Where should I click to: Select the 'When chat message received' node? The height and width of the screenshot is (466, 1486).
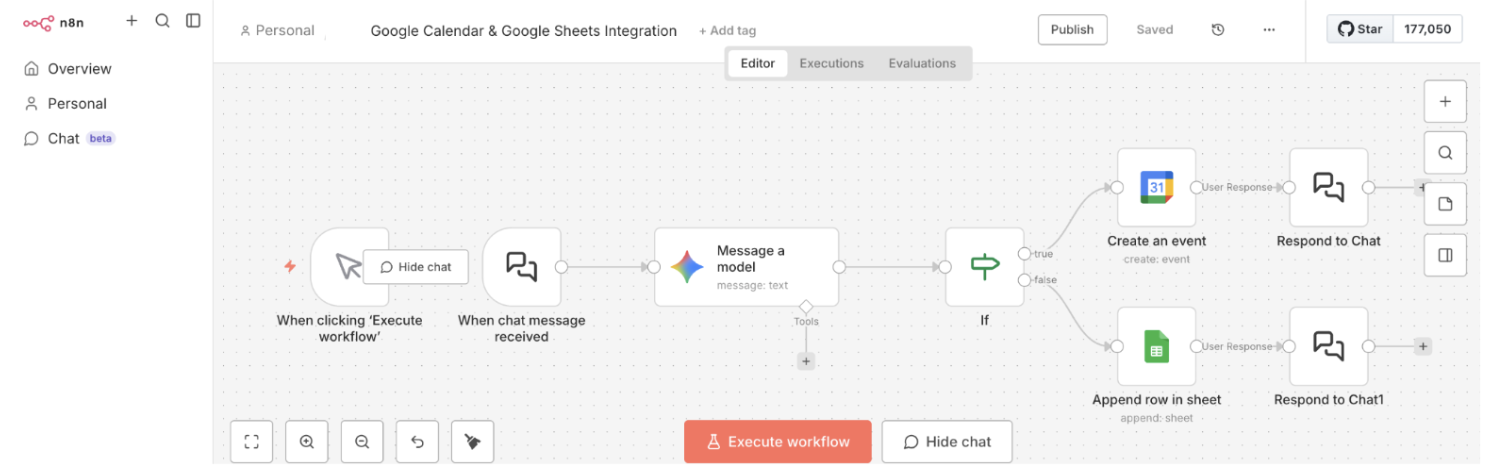521,267
